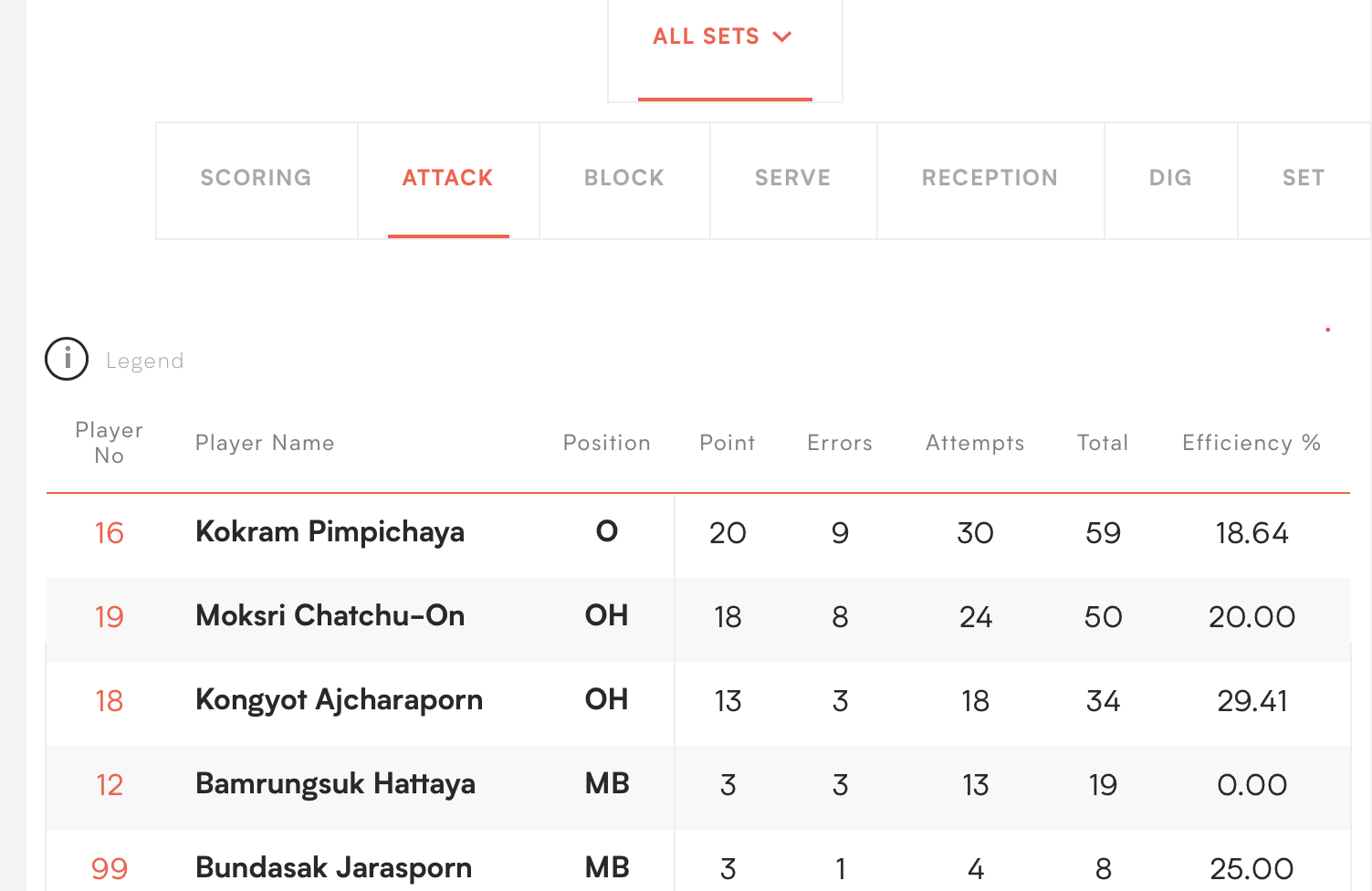Screen dimensions: 1372x891
Task: Open player Kokram Pimpichaya
Action: point(330,532)
